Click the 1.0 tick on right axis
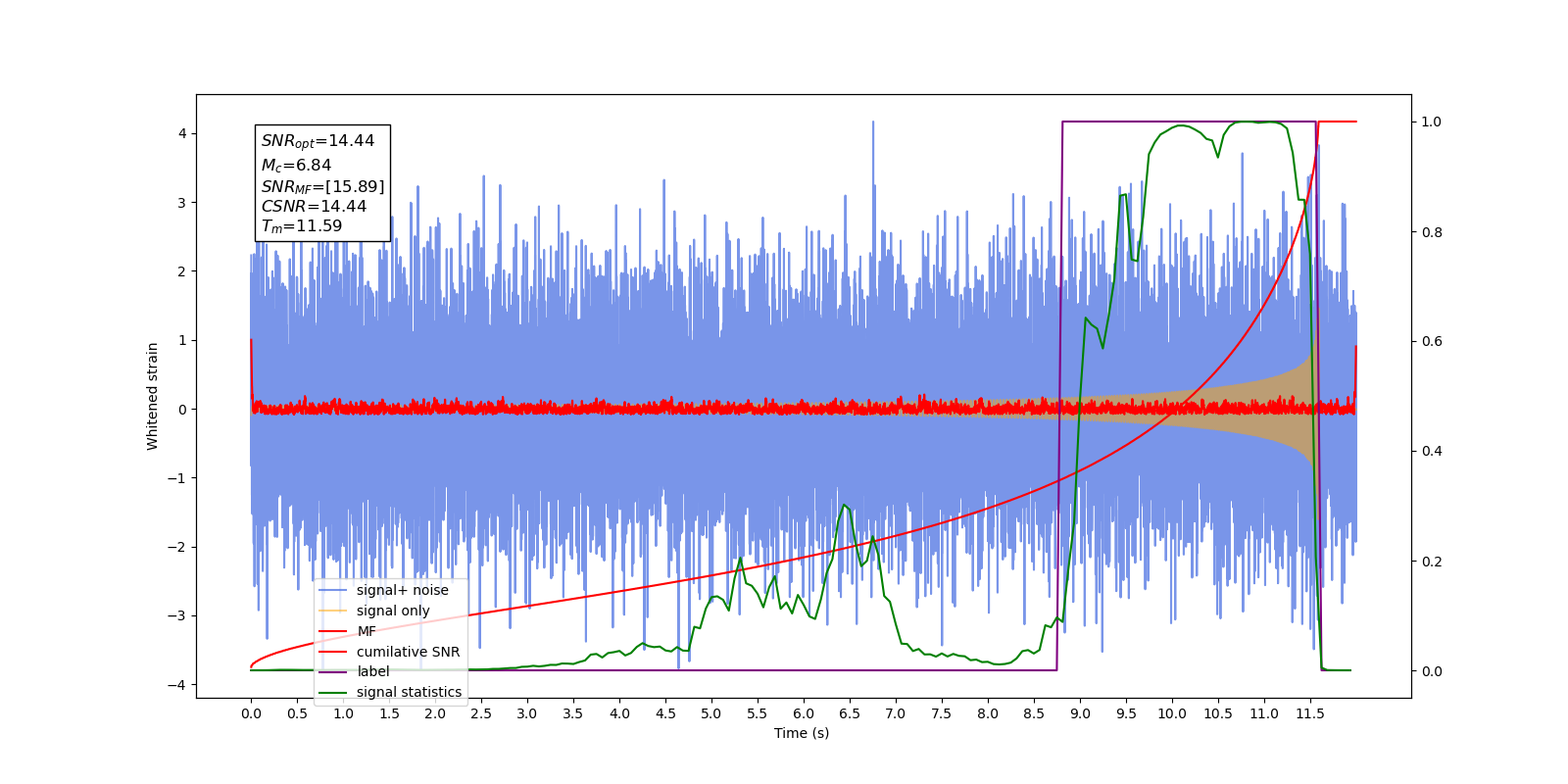 coord(1432,122)
